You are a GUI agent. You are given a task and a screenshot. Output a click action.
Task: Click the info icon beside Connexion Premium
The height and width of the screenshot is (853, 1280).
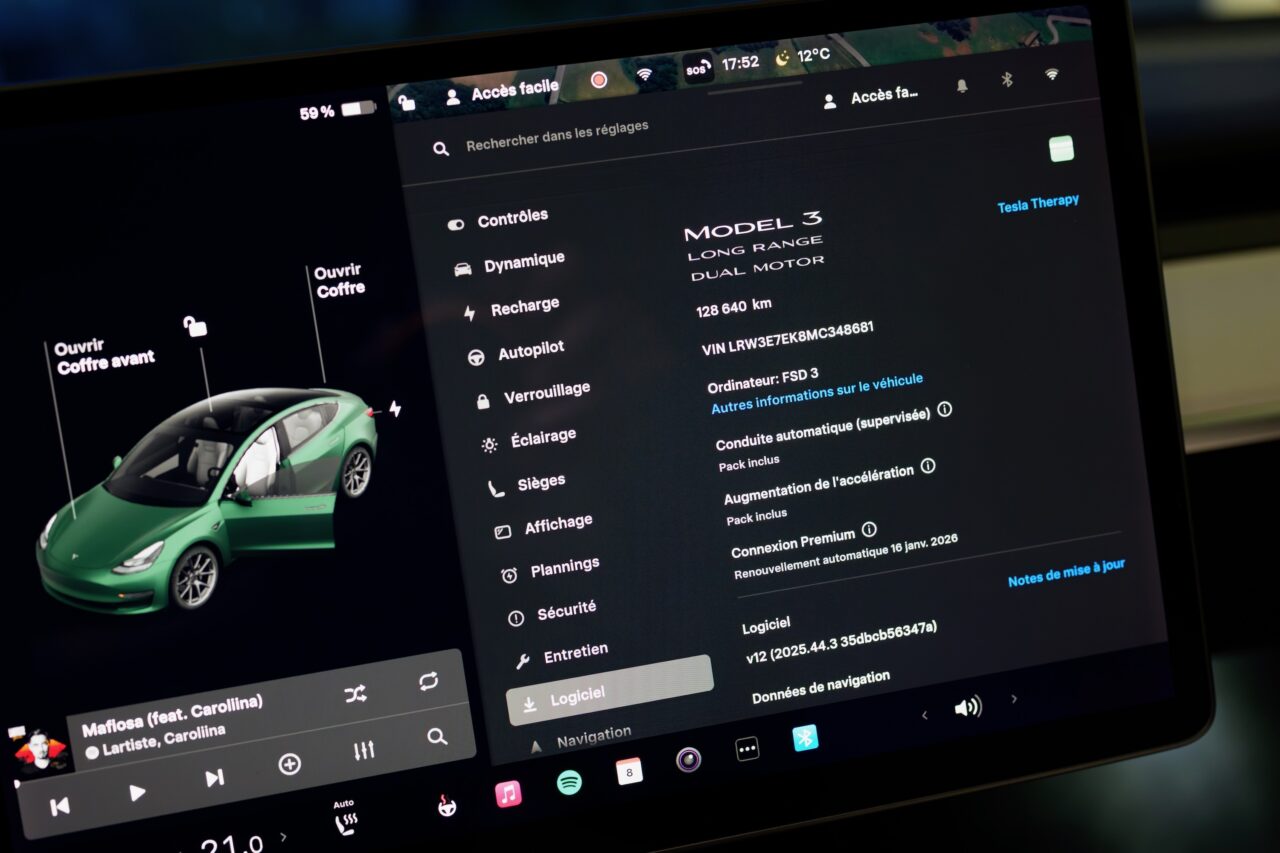tap(869, 529)
